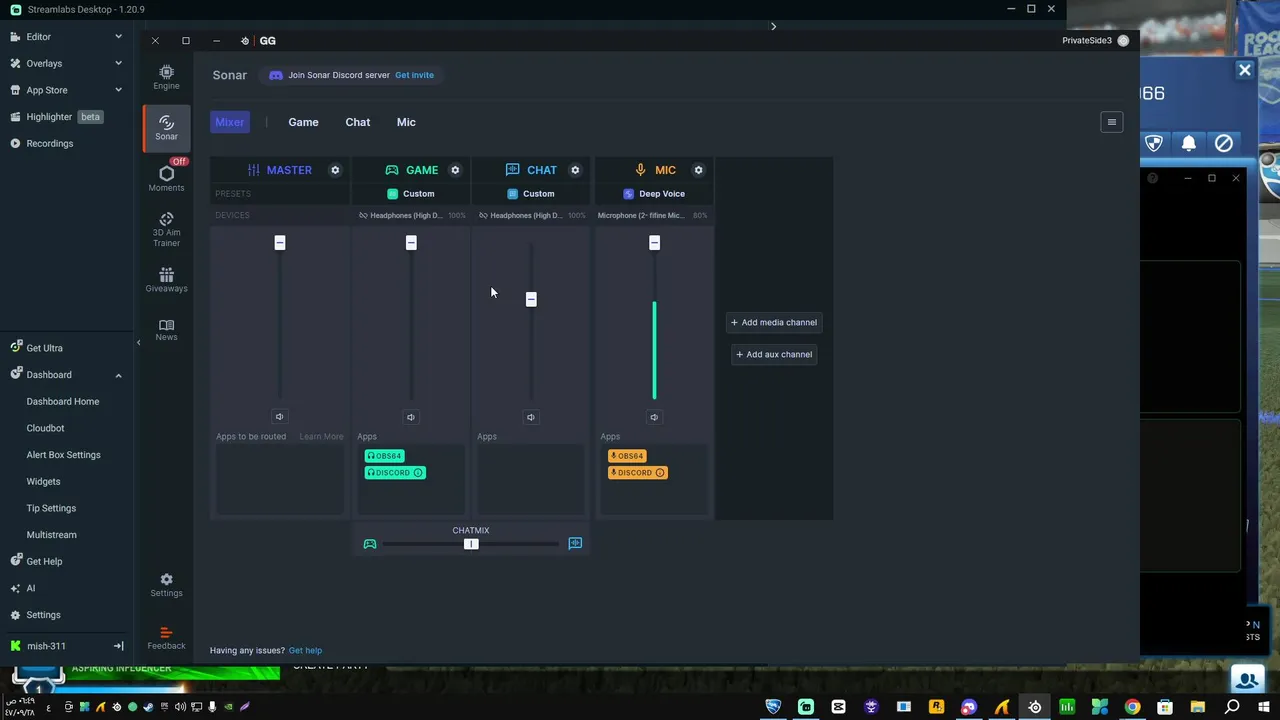Click the info icon on GAME Discord tag

tap(418, 473)
